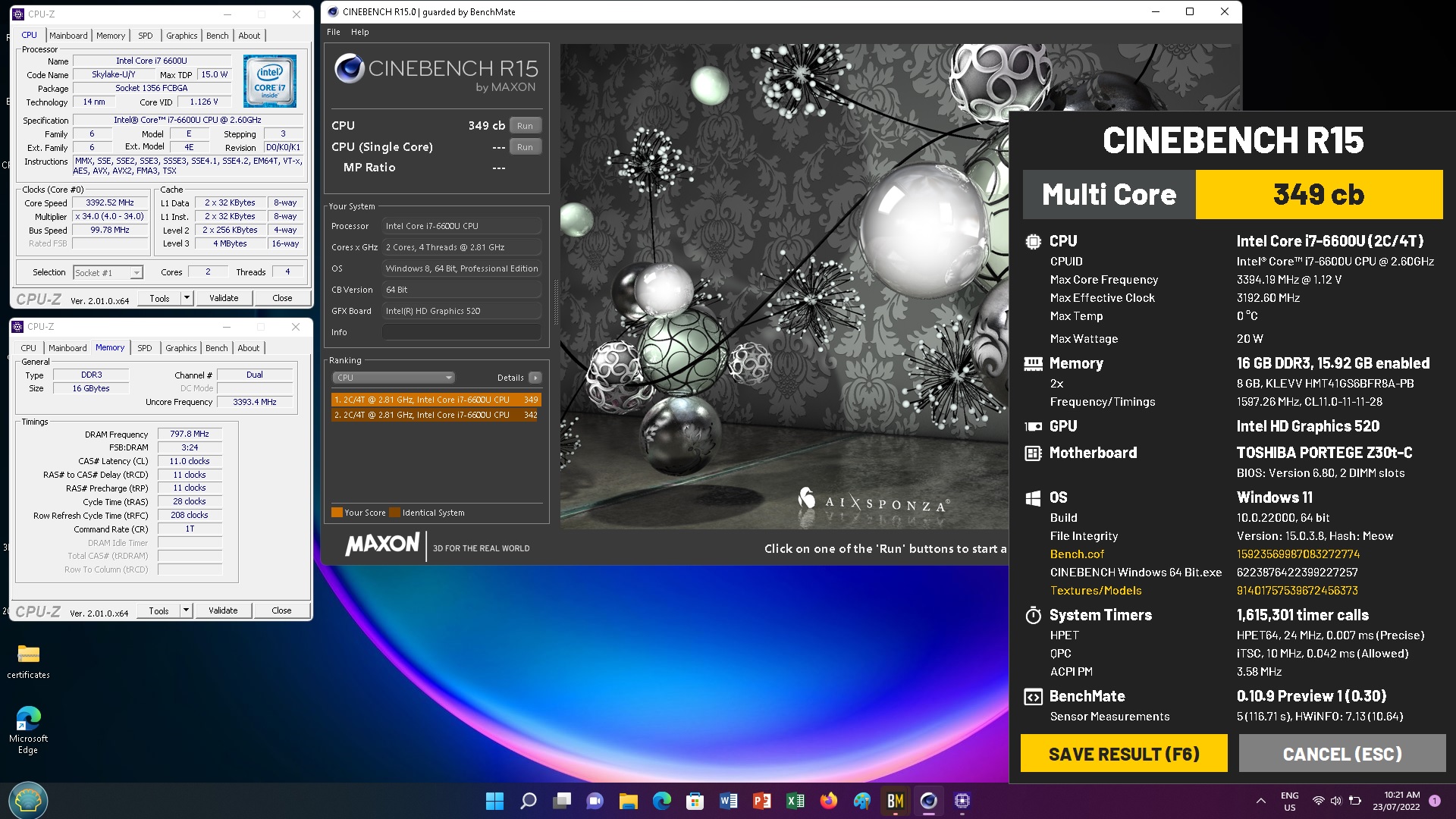Image resolution: width=1456 pixels, height=819 pixels.
Task: Open Bench tab in top CPU-Z
Action: 218,36
